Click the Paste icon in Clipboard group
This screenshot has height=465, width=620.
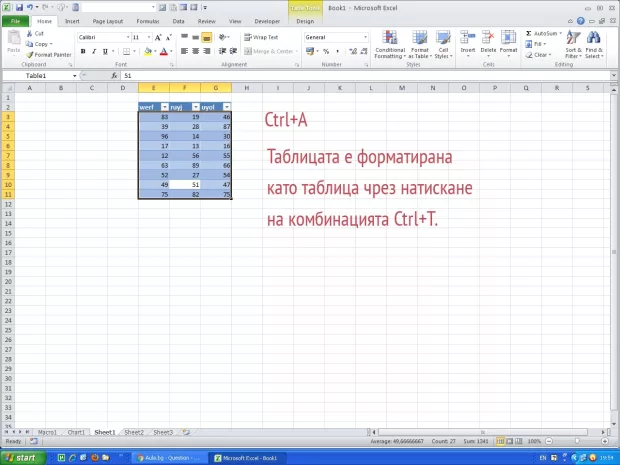14,38
